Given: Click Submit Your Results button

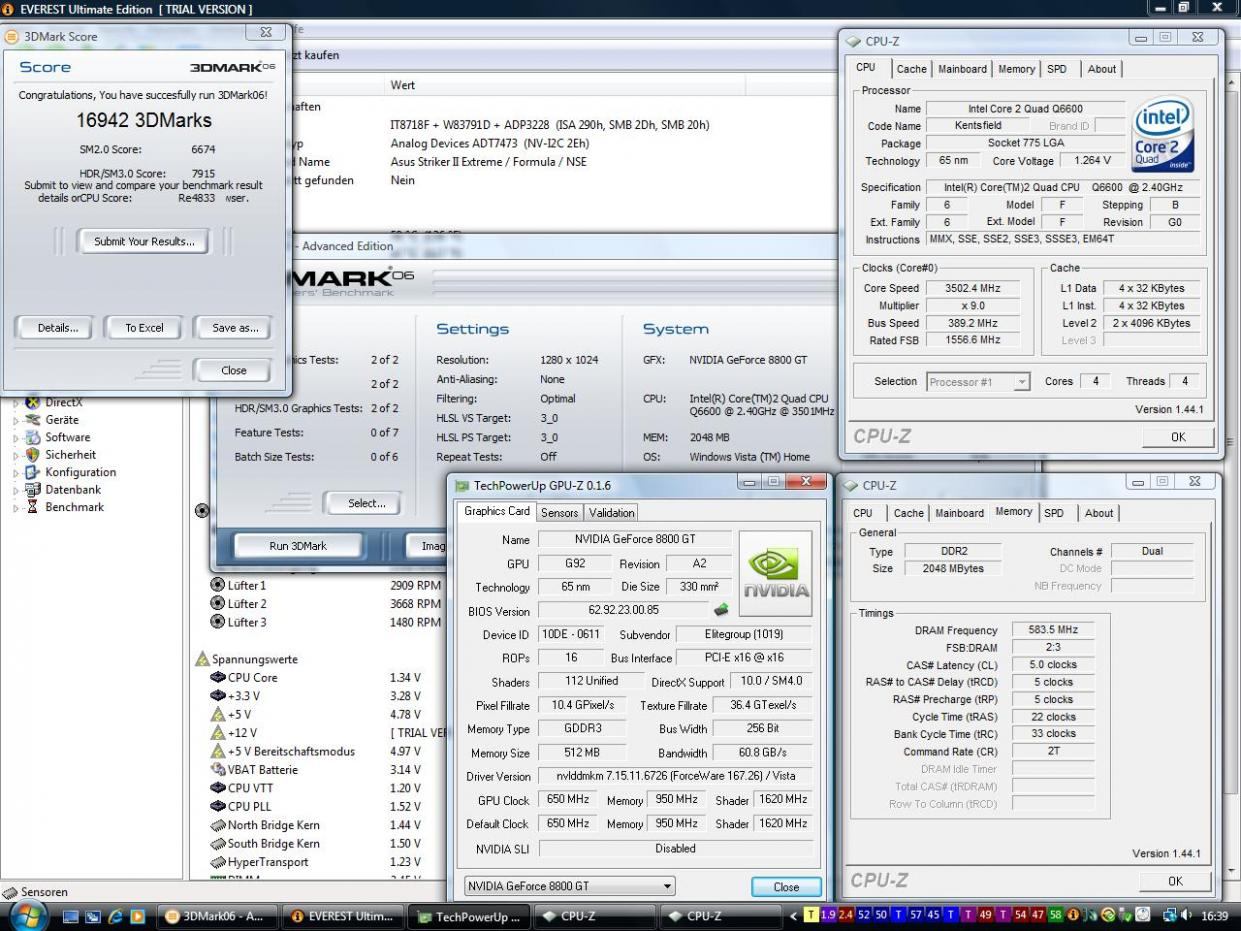Looking at the screenshot, I should (x=144, y=241).
